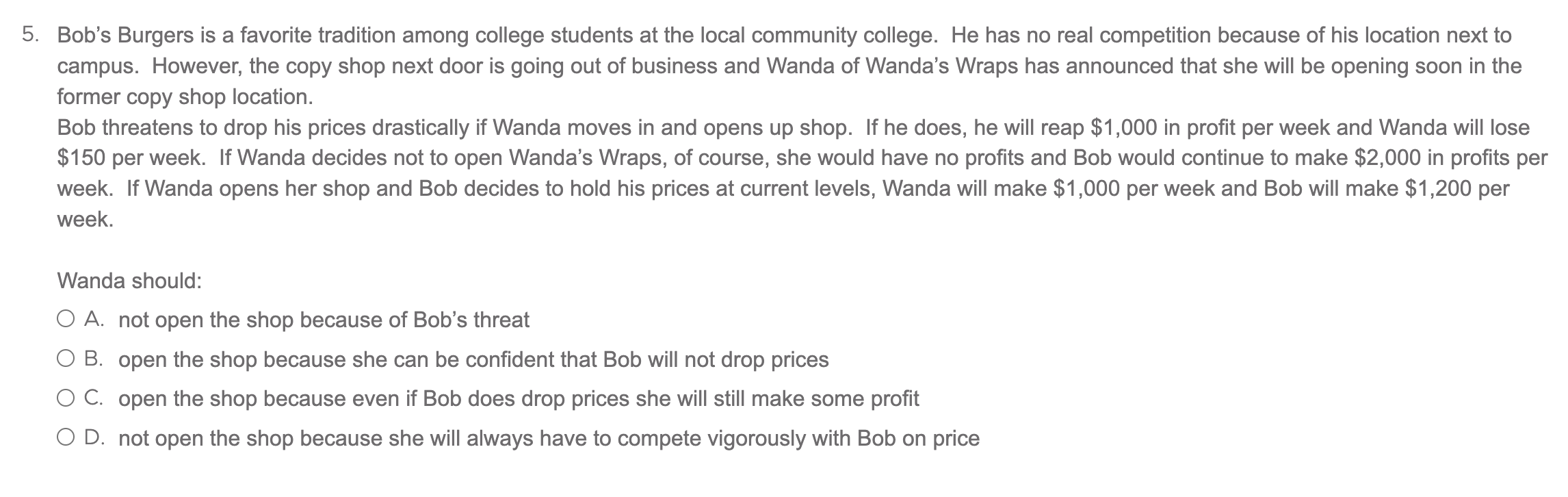Click the question number 5
This screenshot has width=1568, height=497.
click(29, 33)
